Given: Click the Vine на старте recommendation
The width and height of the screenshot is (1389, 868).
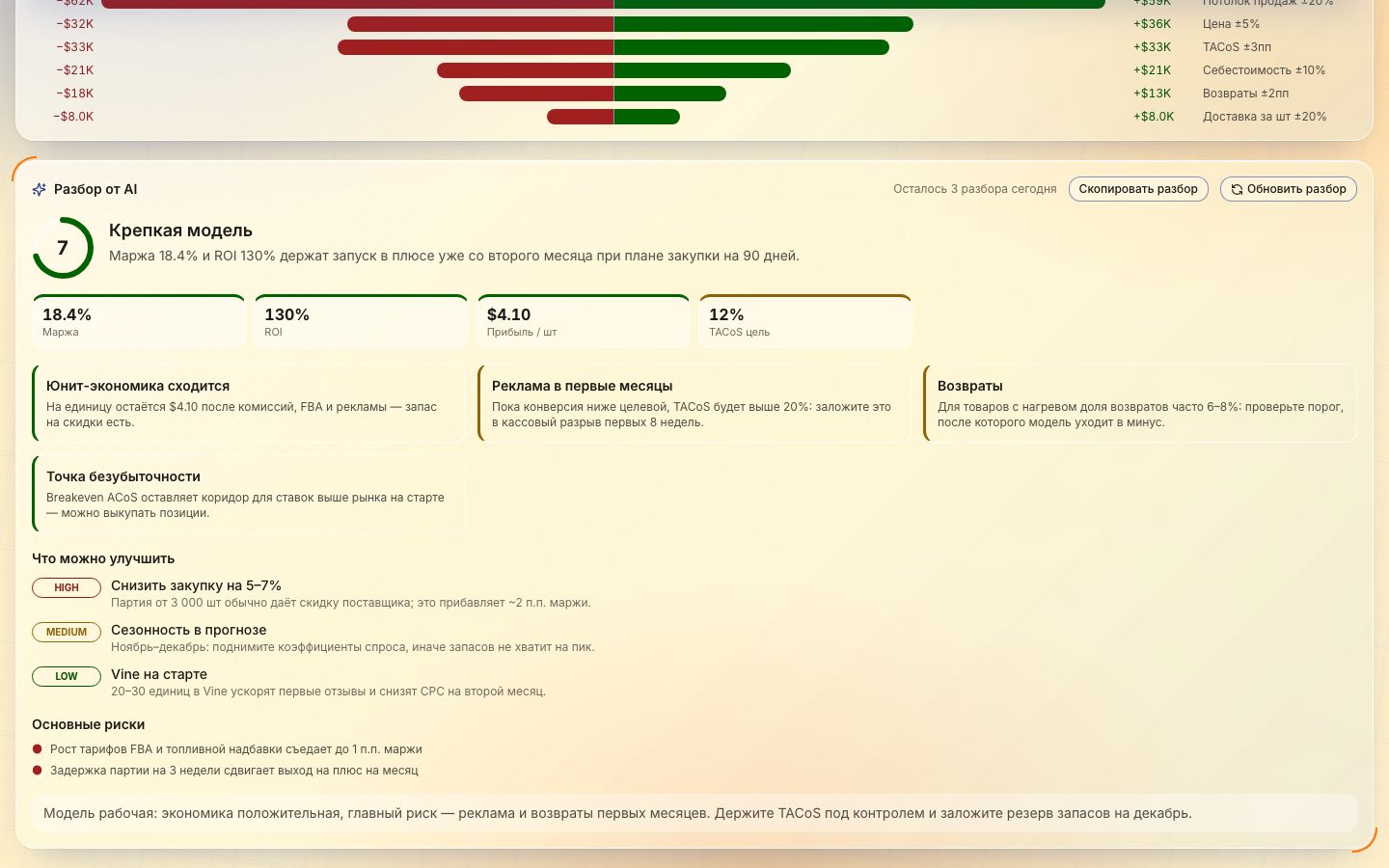Looking at the screenshot, I should coord(159,674).
